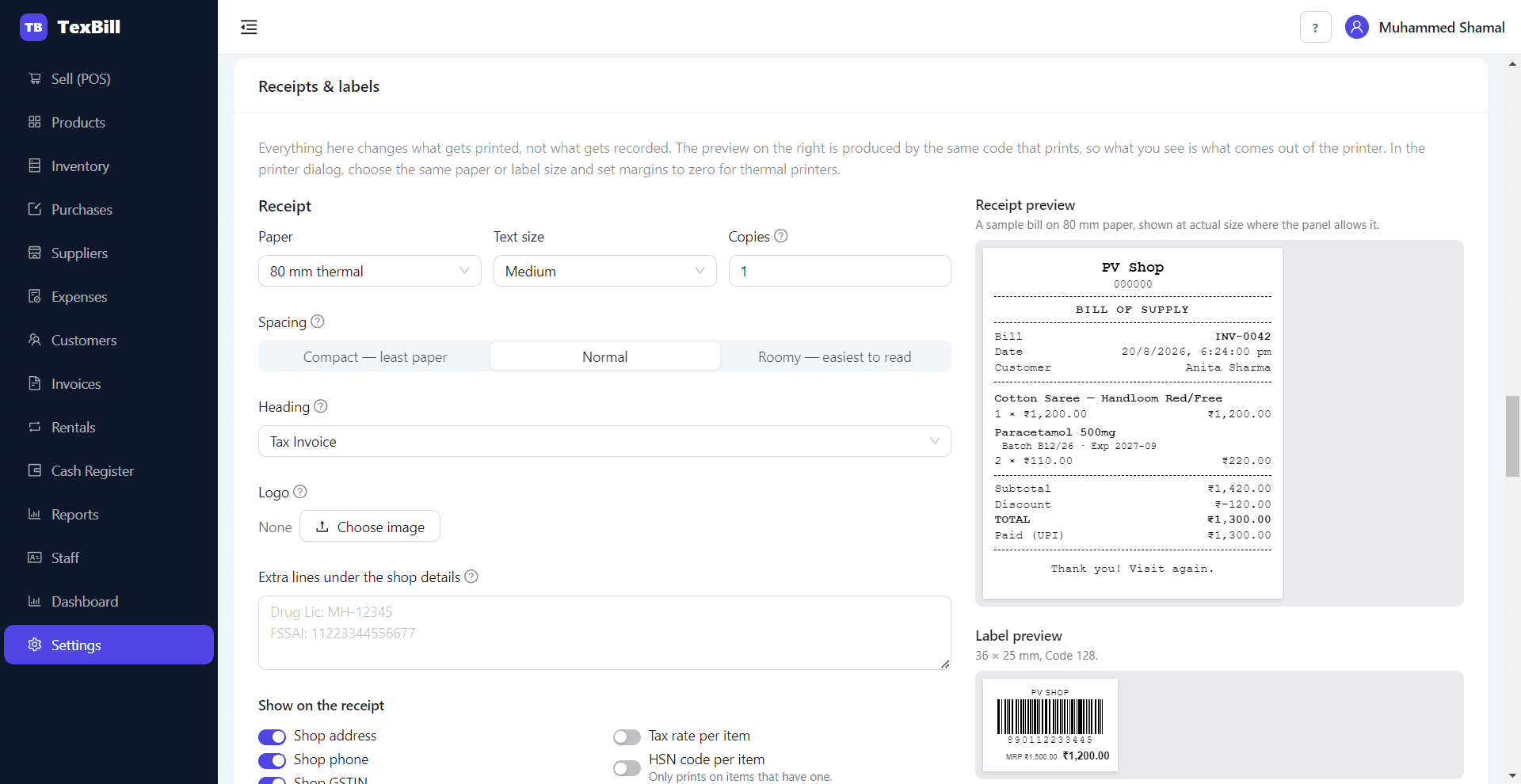The image size is (1521, 784).
Task: Click the Purchases sidebar icon
Action: click(35, 209)
